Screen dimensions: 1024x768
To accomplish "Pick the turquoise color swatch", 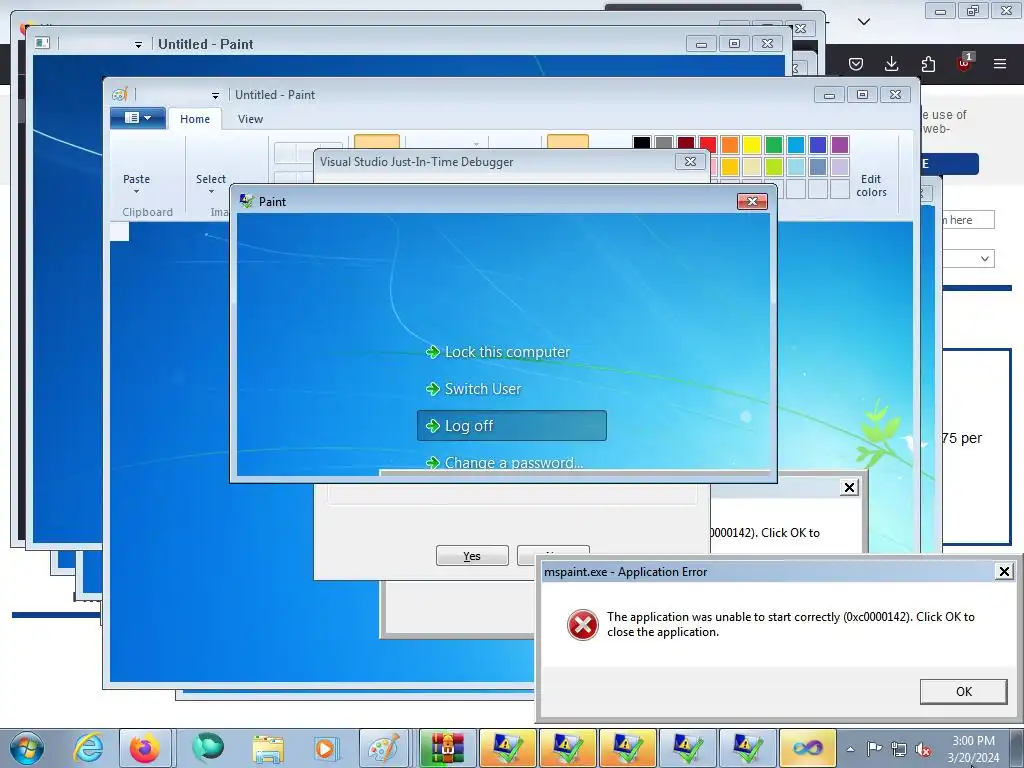I will (x=796, y=144).
